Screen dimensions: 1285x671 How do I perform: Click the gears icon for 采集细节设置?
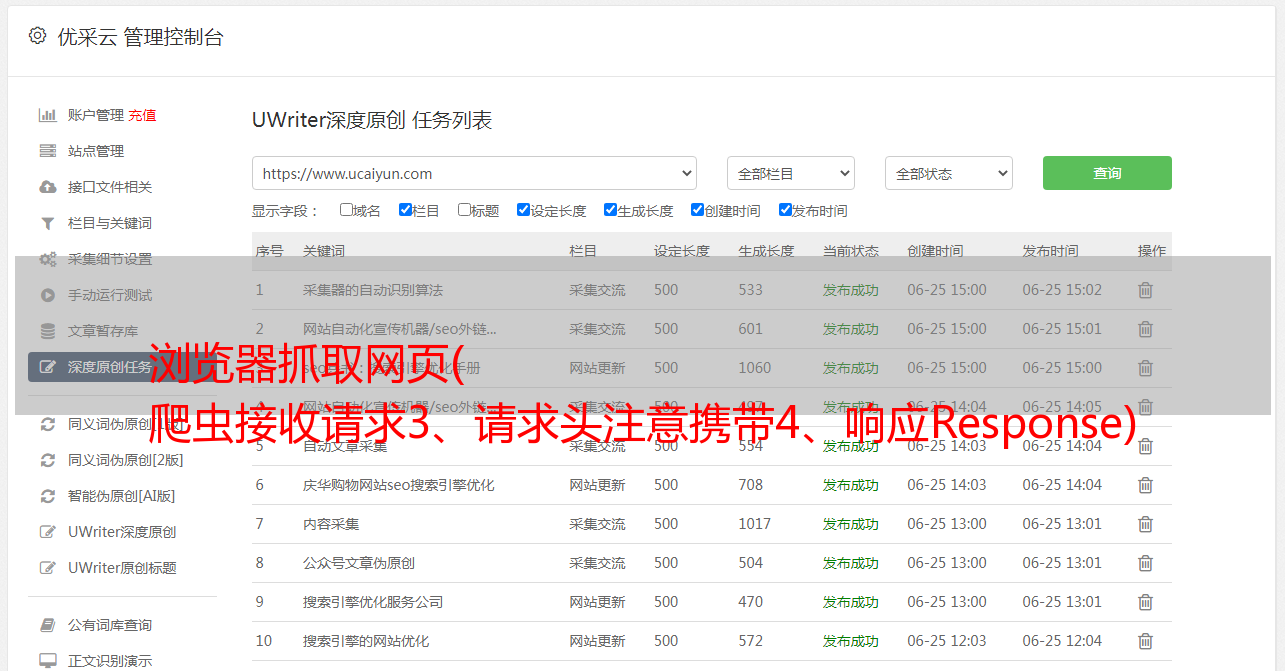coord(47,259)
